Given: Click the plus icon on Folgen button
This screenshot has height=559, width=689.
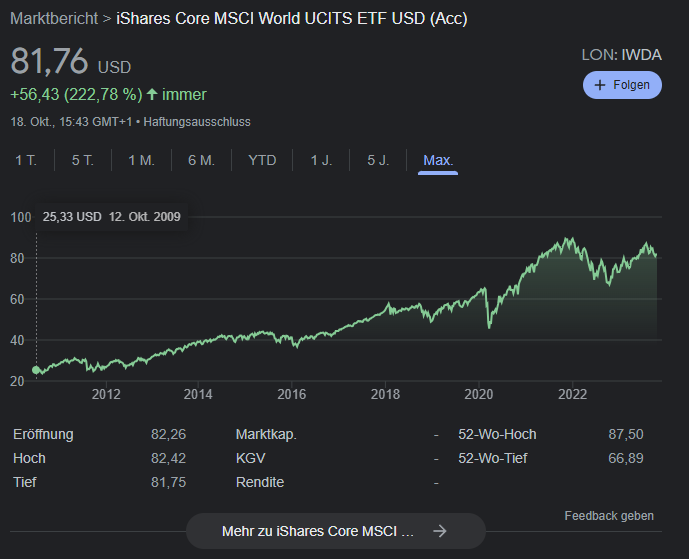Looking at the screenshot, I should (x=600, y=85).
